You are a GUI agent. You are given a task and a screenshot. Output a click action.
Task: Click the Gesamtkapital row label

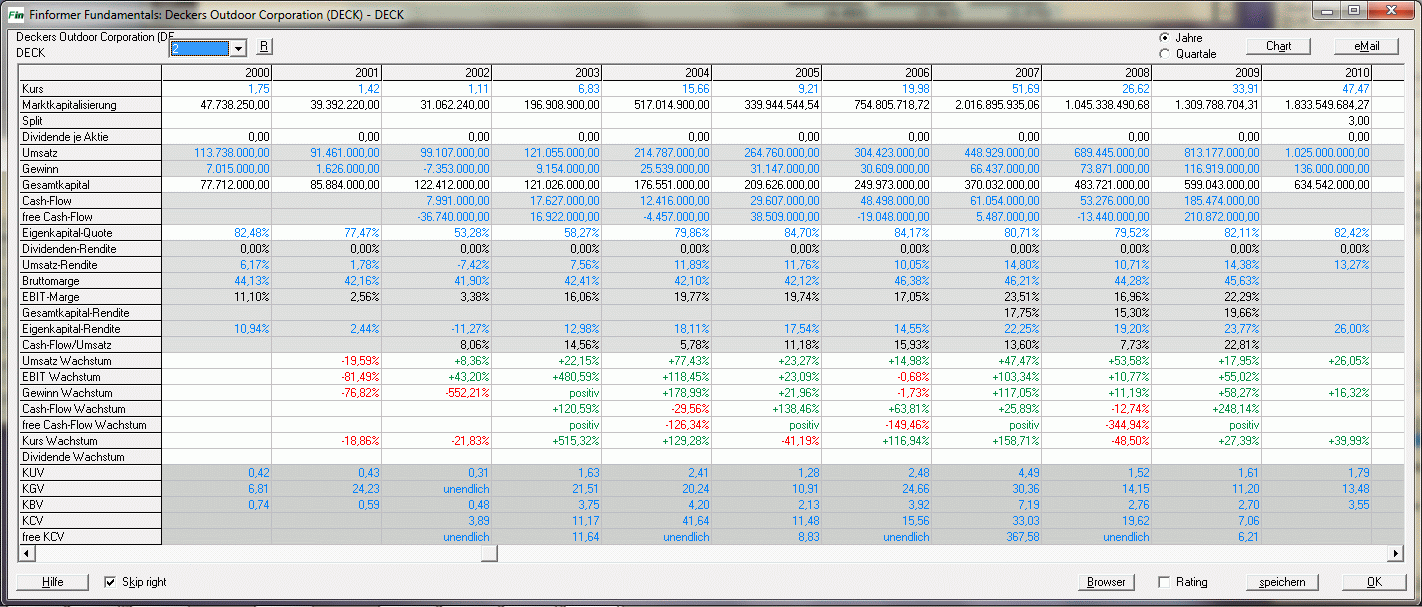(90, 185)
